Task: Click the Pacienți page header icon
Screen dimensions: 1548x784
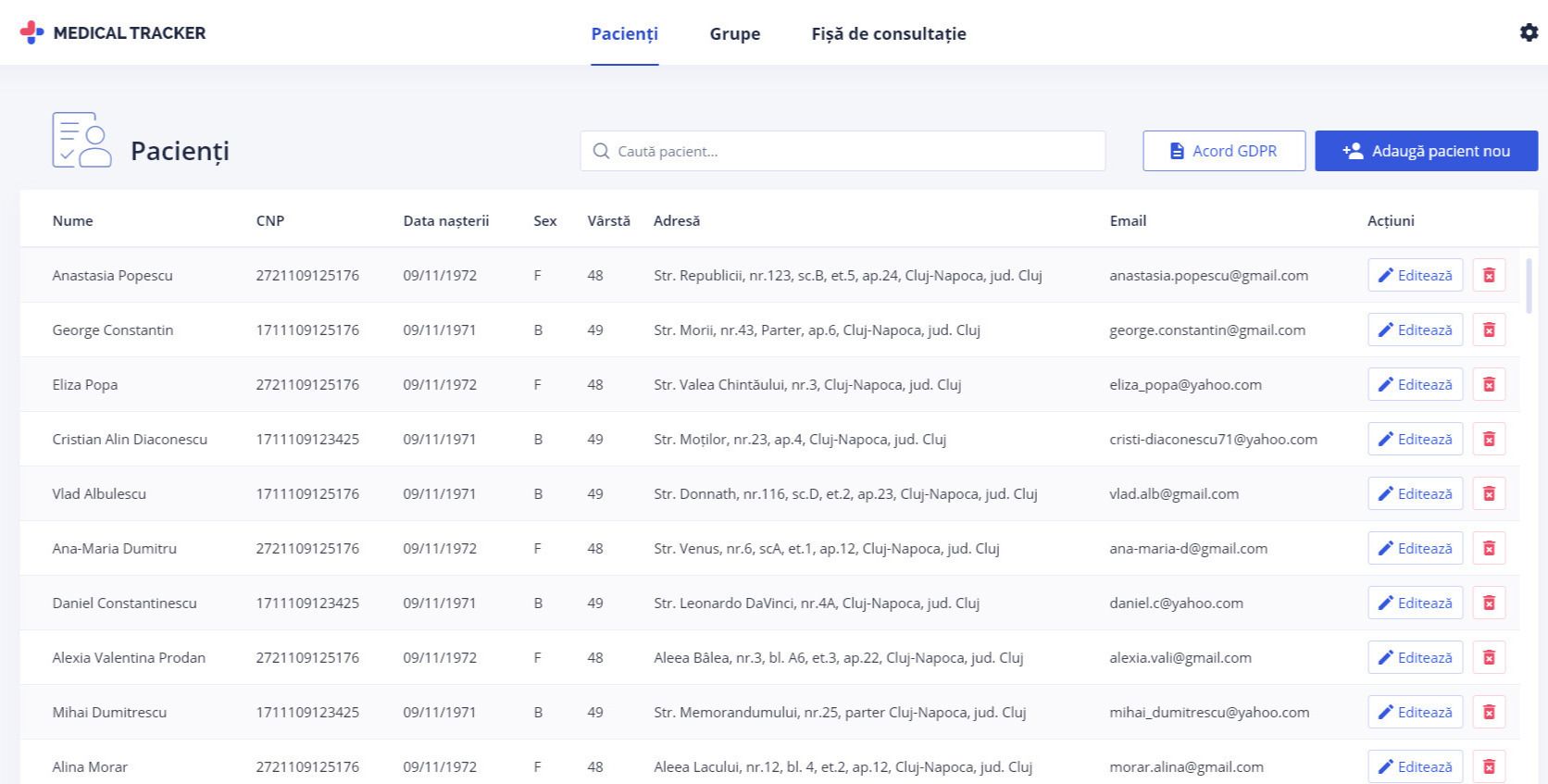Action: pyautogui.click(x=81, y=140)
